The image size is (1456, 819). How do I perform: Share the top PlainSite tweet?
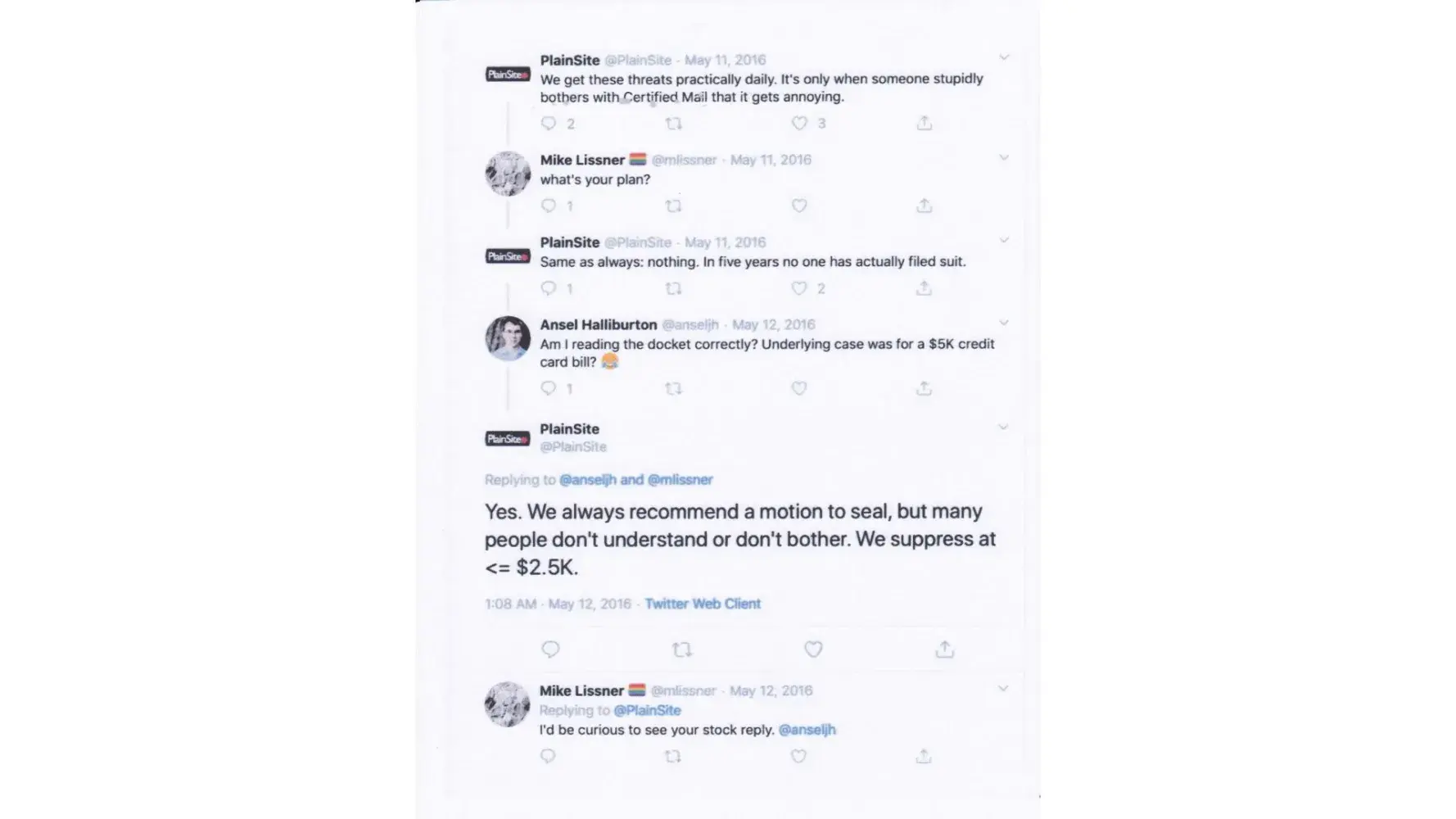coord(925,124)
